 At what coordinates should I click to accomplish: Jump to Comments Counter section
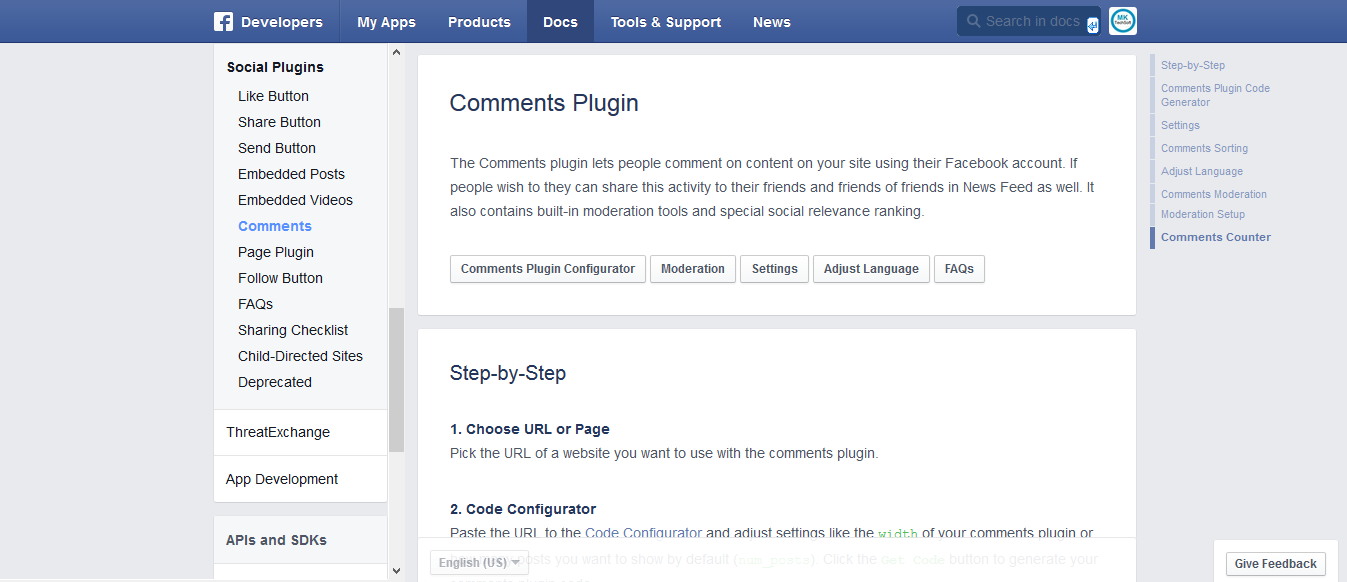[x=1216, y=237]
